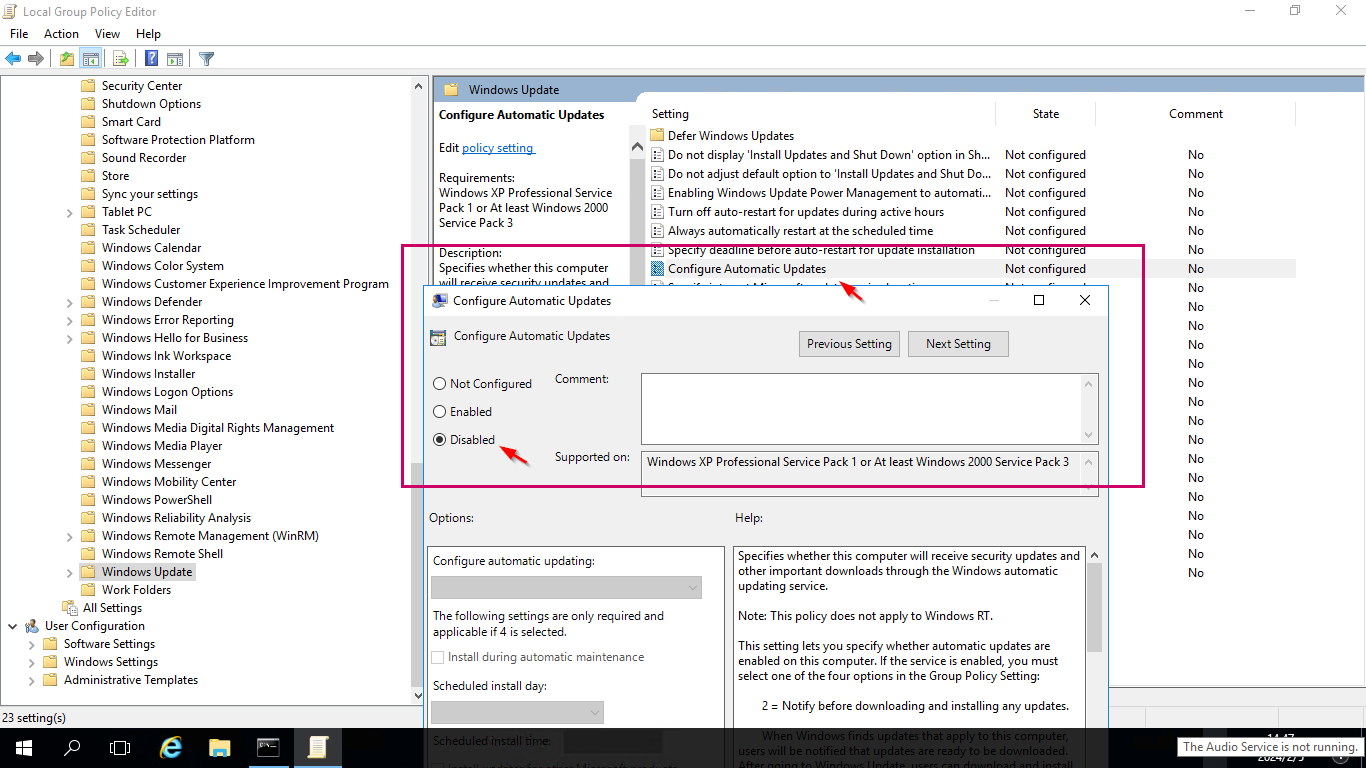The height and width of the screenshot is (768, 1366).
Task: Open the File menu
Action: [19, 34]
